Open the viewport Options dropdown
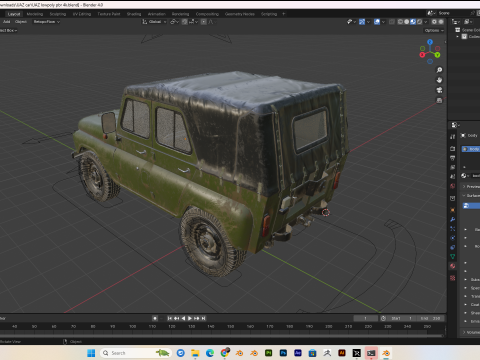 pyautogui.click(x=434, y=30)
